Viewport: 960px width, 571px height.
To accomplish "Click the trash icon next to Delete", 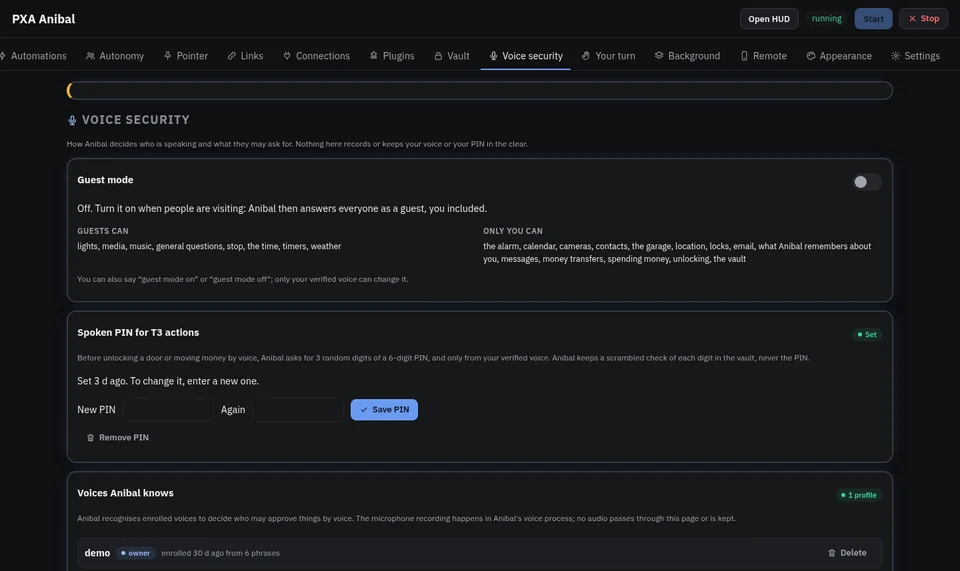I will pos(831,553).
